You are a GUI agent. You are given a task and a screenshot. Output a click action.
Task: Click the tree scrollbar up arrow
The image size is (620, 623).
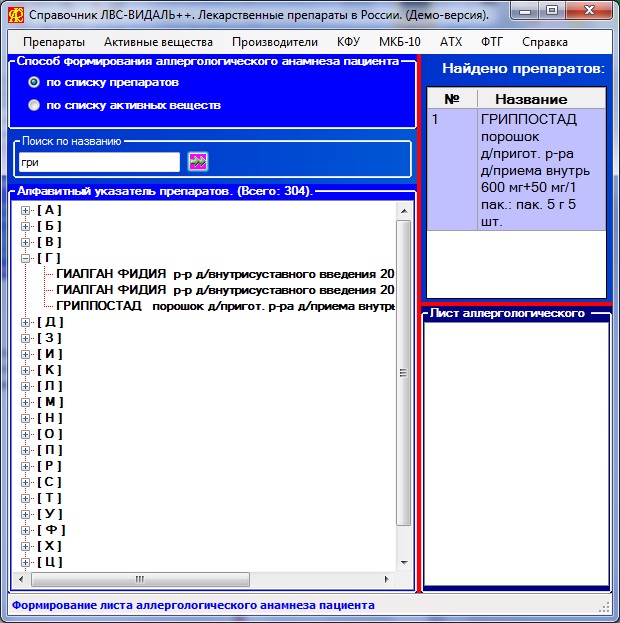[x=404, y=211]
